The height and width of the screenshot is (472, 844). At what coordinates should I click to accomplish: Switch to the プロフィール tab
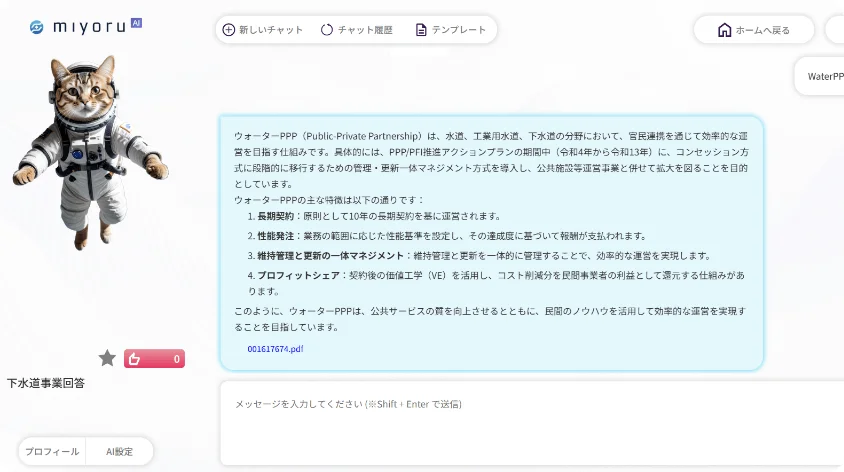52,451
